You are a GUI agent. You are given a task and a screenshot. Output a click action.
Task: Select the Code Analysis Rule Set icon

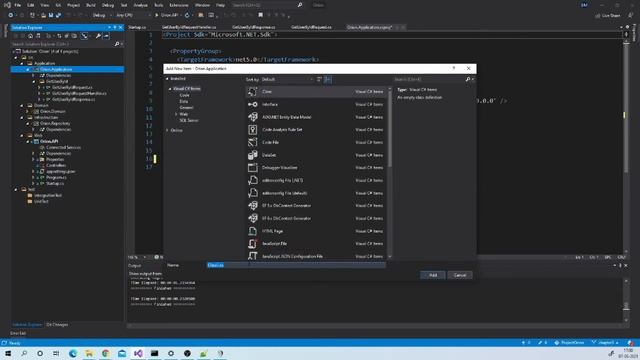253,130
